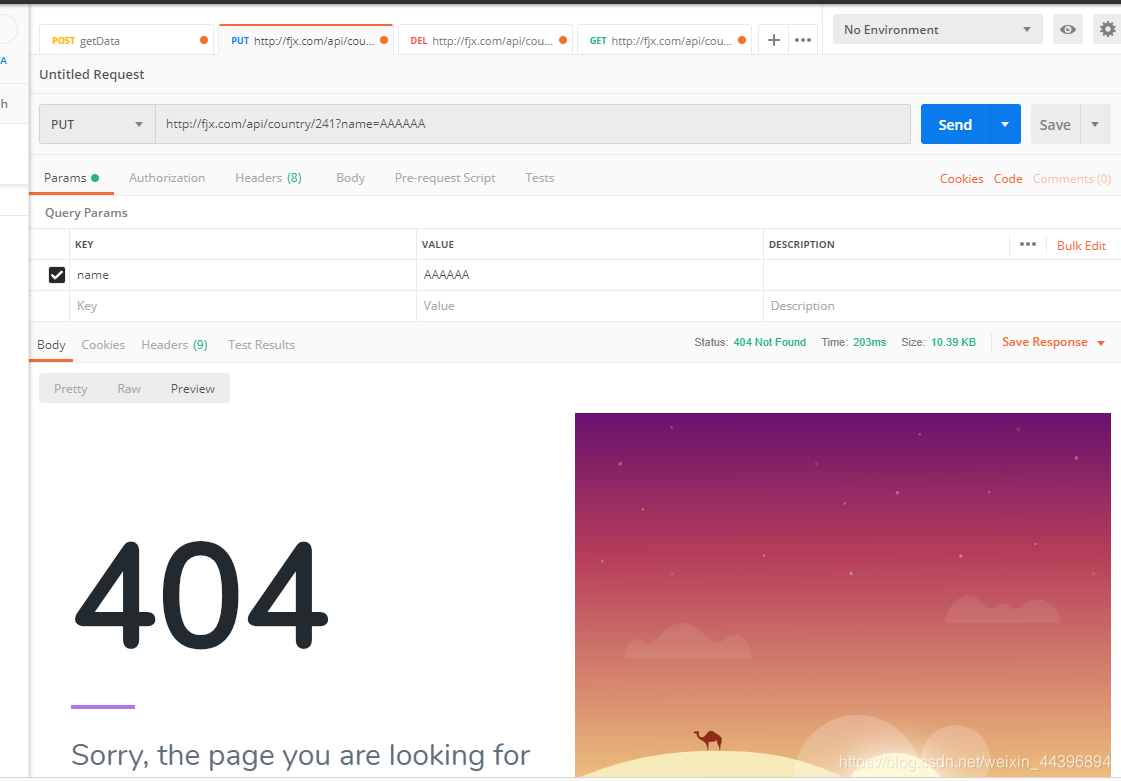Click the request URL input field
Viewport: 1121px width, 781px height.
point(533,124)
